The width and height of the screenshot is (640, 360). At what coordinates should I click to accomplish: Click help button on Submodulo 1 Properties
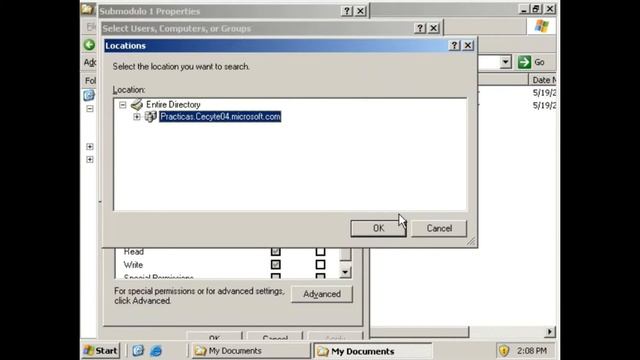click(347, 11)
